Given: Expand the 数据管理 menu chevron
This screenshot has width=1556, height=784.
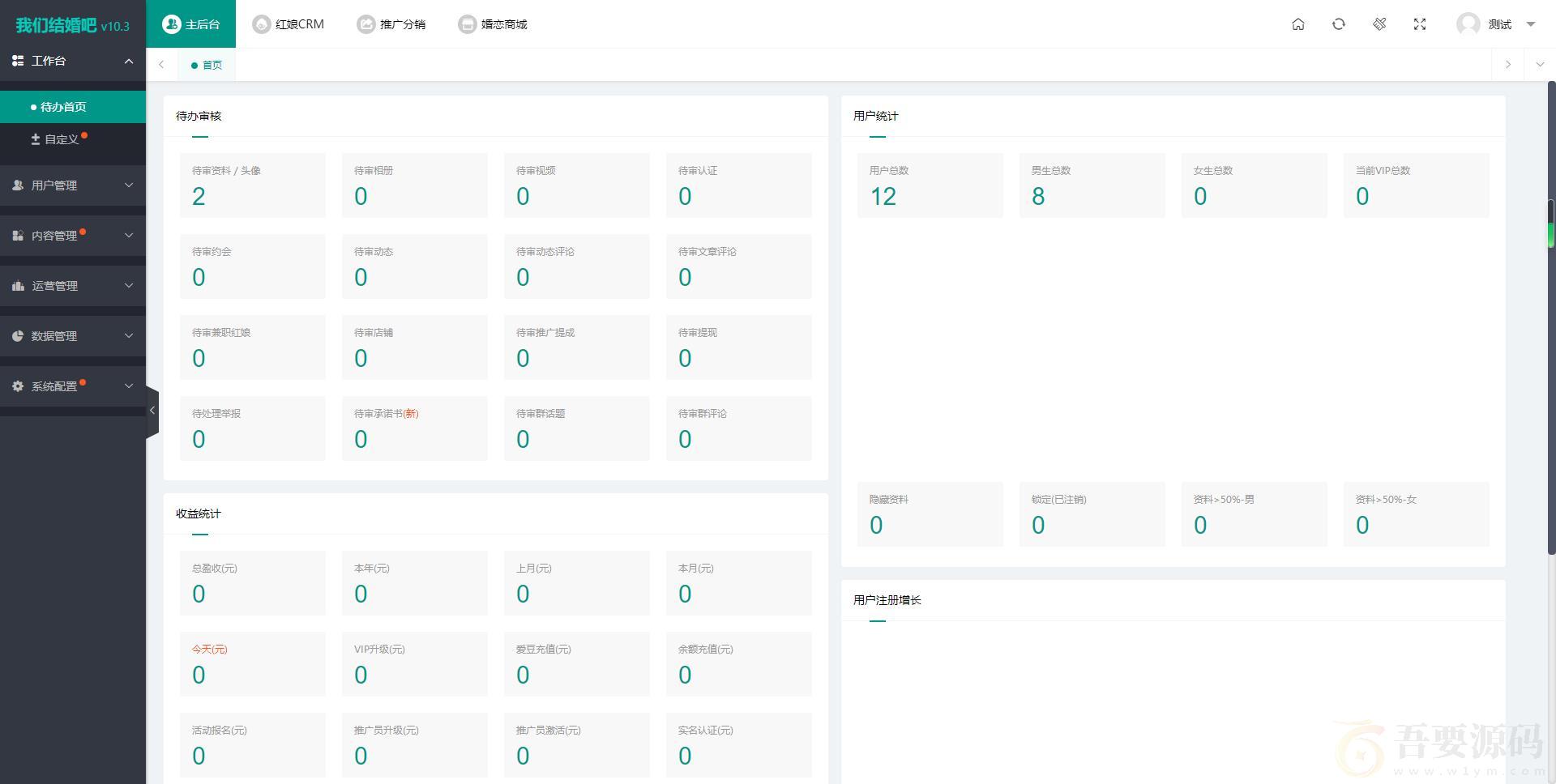Looking at the screenshot, I should [x=129, y=336].
